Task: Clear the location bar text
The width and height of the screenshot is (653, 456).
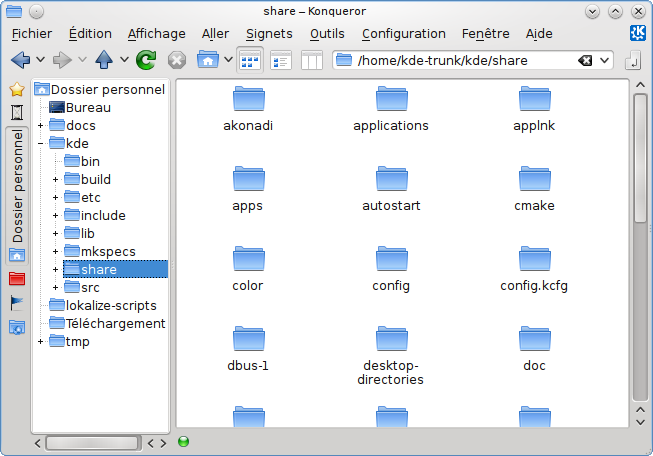Action: [x=585, y=60]
